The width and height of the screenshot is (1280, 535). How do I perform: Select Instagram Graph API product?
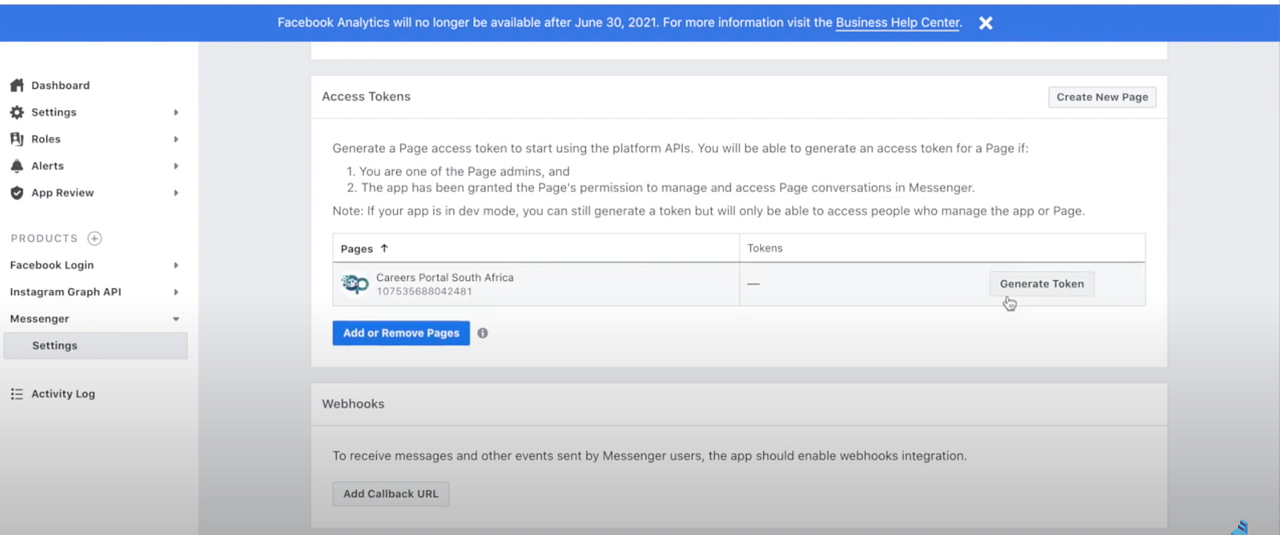click(65, 292)
